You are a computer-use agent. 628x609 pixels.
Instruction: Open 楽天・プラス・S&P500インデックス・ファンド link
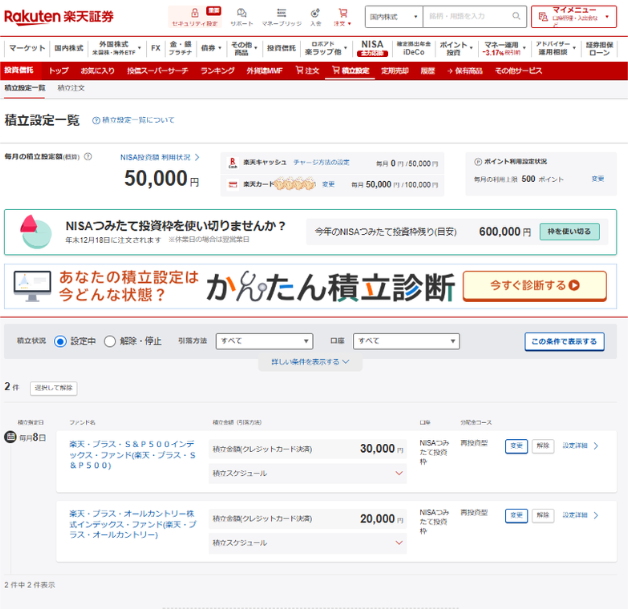coord(132,455)
